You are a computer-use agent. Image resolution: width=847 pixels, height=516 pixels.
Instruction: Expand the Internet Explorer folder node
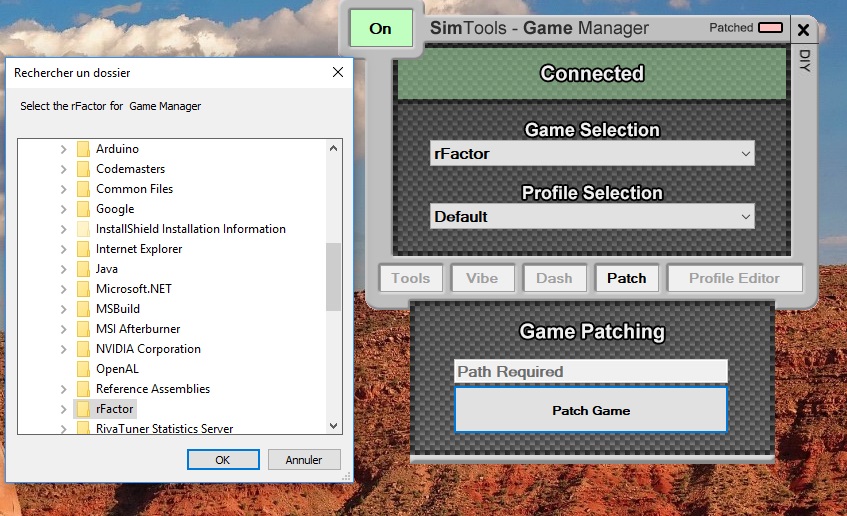[x=64, y=249]
